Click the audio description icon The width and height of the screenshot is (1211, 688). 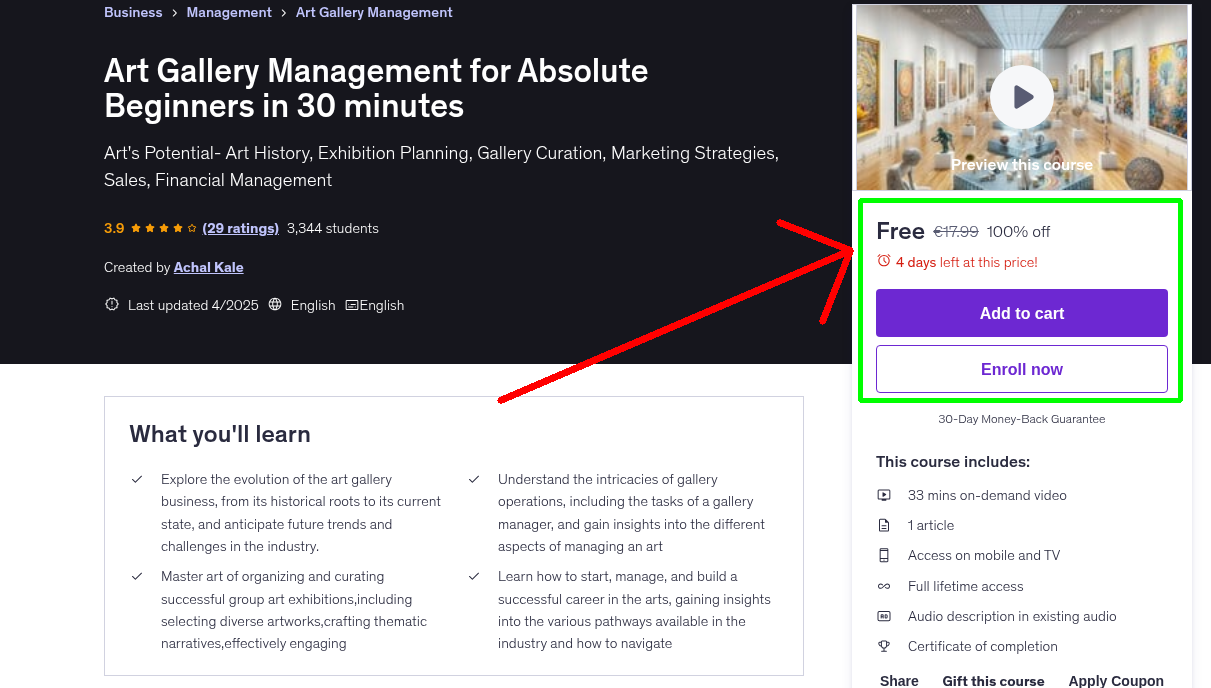(x=884, y=616)
